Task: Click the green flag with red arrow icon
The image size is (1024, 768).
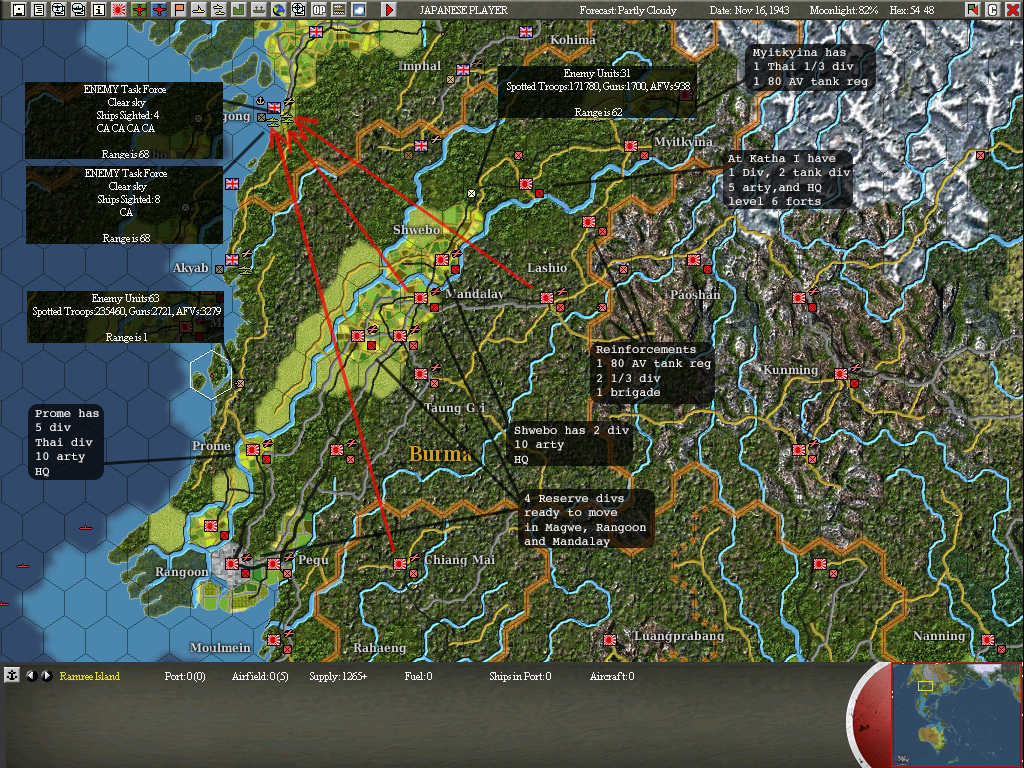Action: click(x=973, y=10)
